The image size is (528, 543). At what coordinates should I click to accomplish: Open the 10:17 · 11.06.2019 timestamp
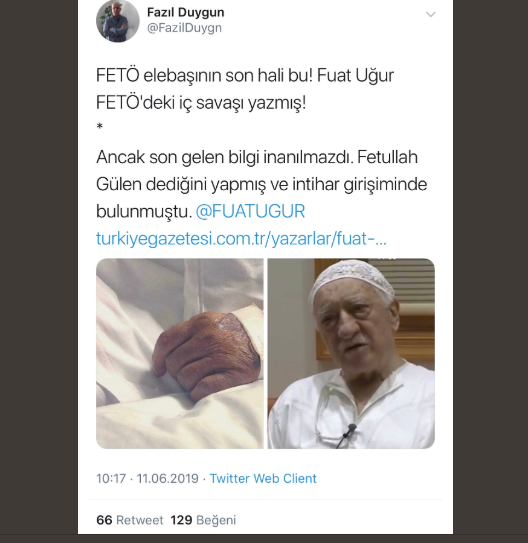pyautogui.click(x=147, y=479)
